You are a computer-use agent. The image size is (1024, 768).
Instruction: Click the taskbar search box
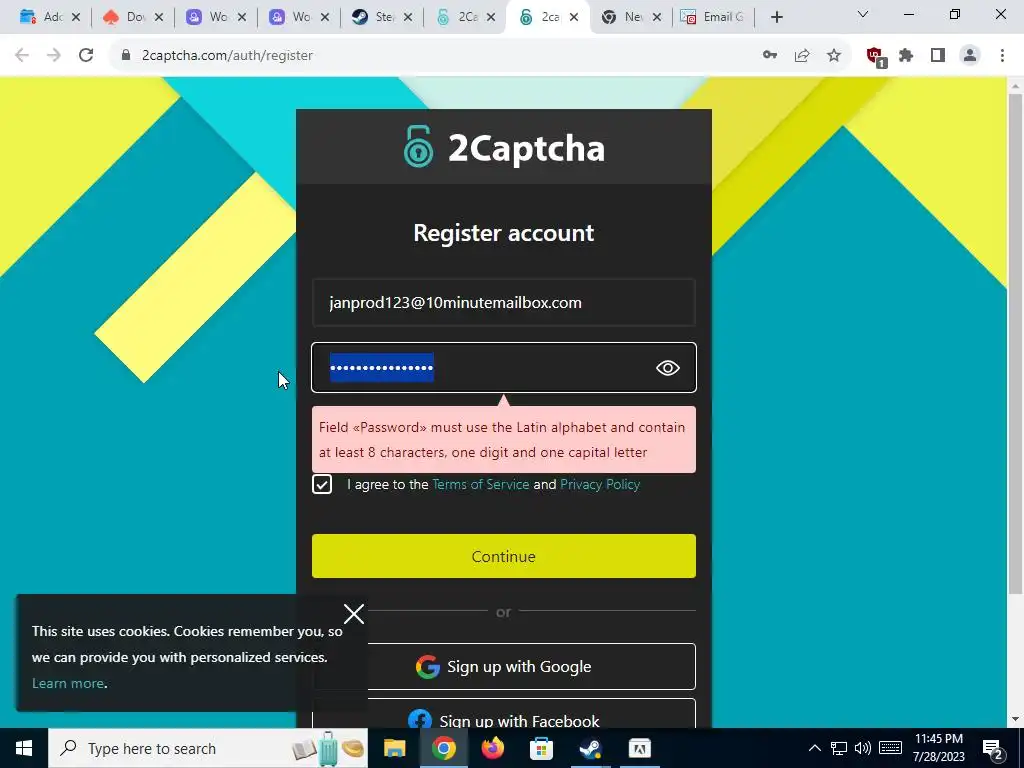point(208,748)
